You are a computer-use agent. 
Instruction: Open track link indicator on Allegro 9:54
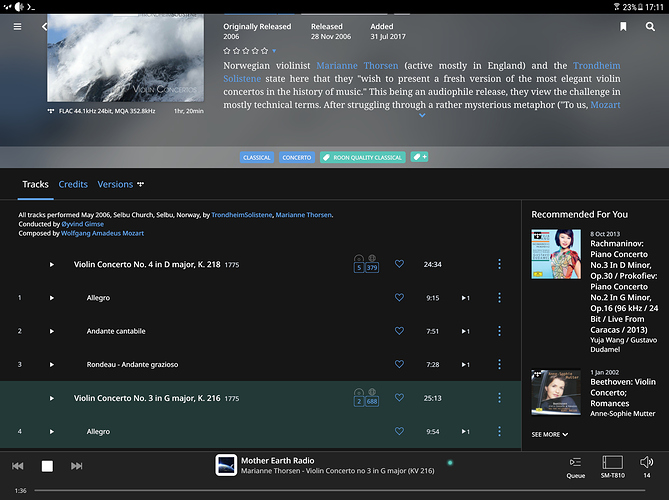(465, 432)
